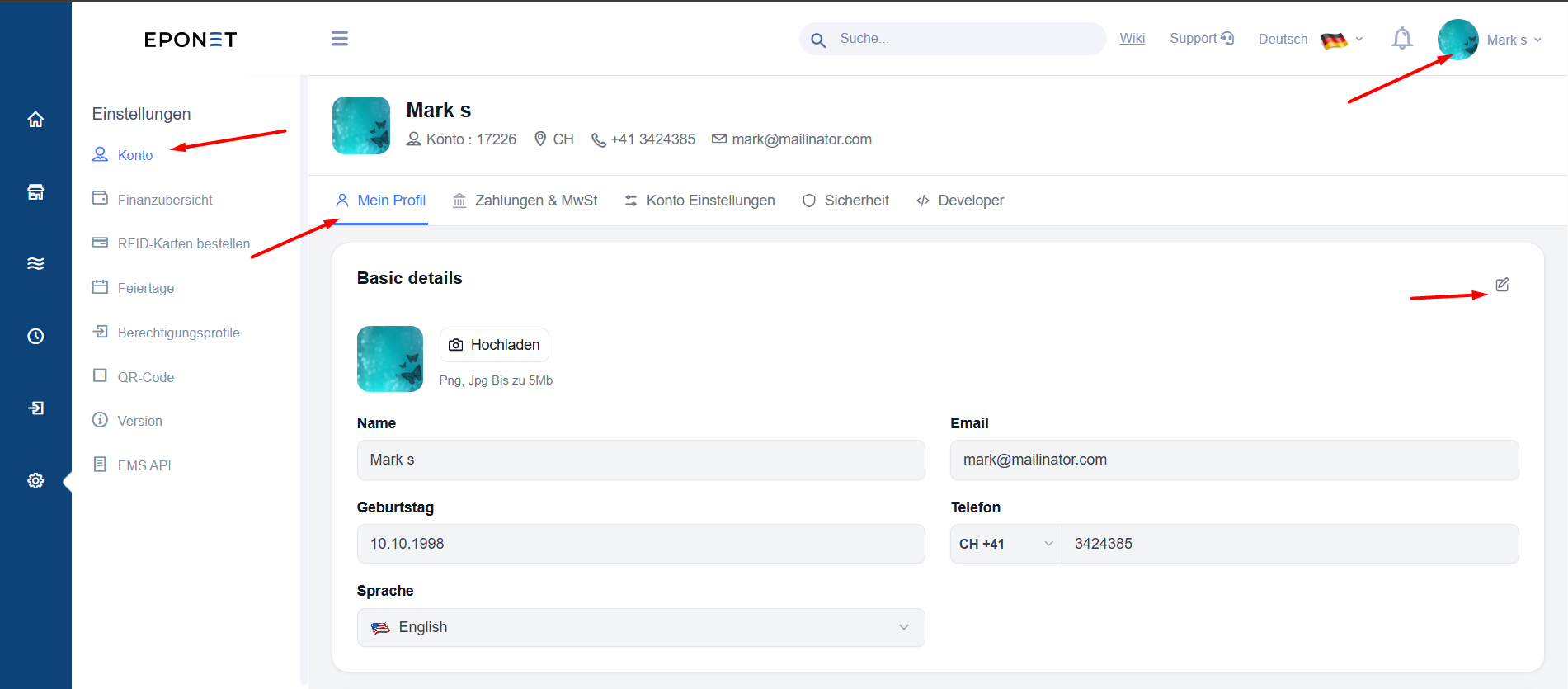Viewport: 1568px width, 689px height.
Task: Click the Suche search field
Action: tap(953, 39)
